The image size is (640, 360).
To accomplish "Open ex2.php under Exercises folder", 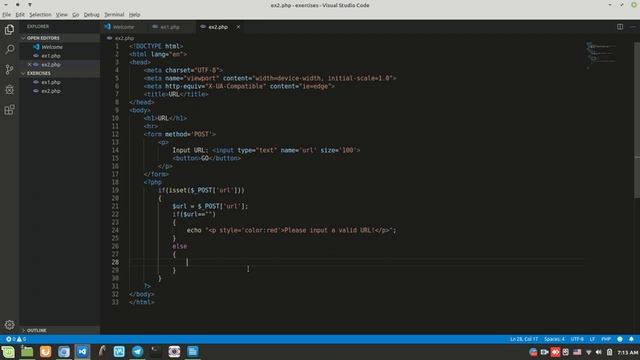I will [x=60, y=91].
